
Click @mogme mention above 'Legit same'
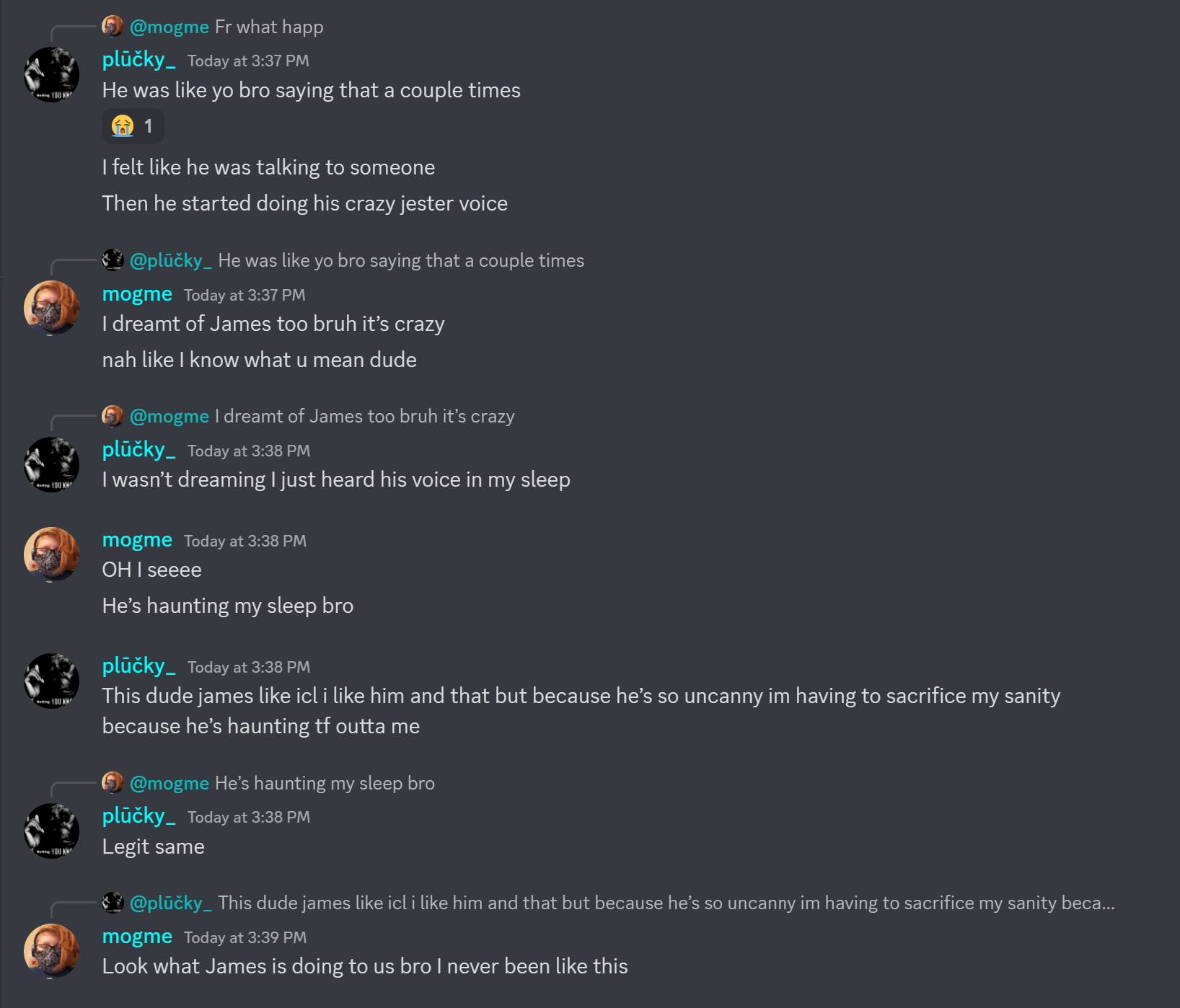[x=169, y=783]
